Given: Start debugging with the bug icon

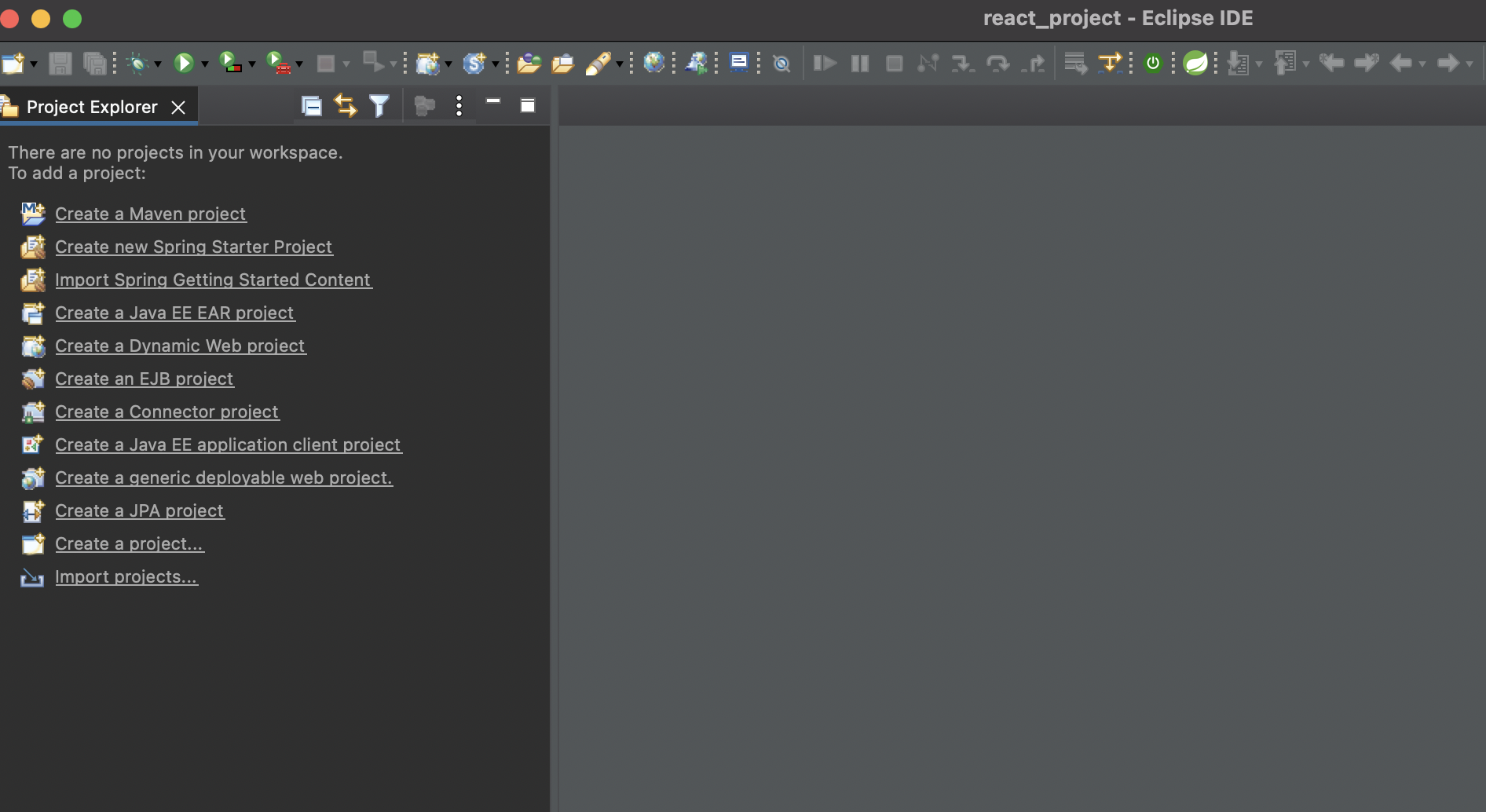Looking at the screenshot, I should (x=138, y=63).
